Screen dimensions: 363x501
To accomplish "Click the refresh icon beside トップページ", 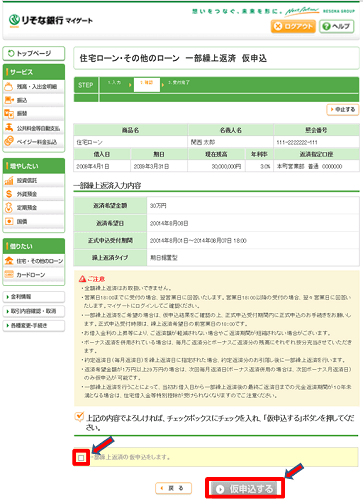I will [11, 53].
